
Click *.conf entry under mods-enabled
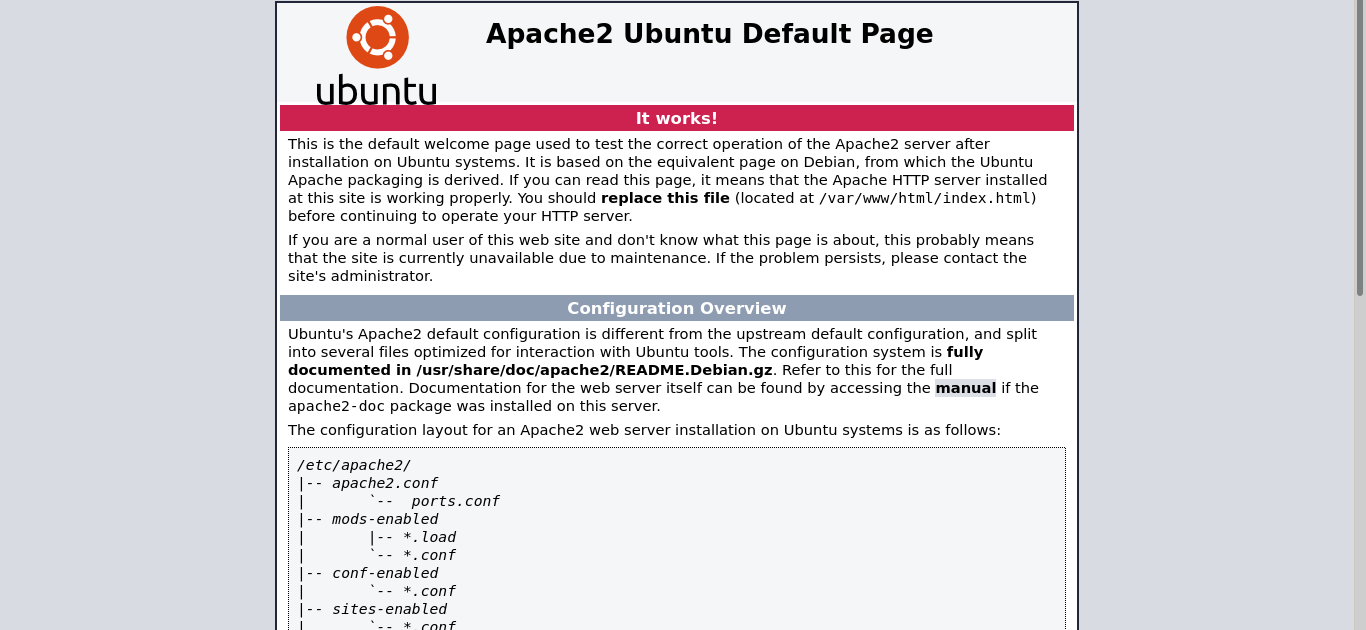point(429,555)
